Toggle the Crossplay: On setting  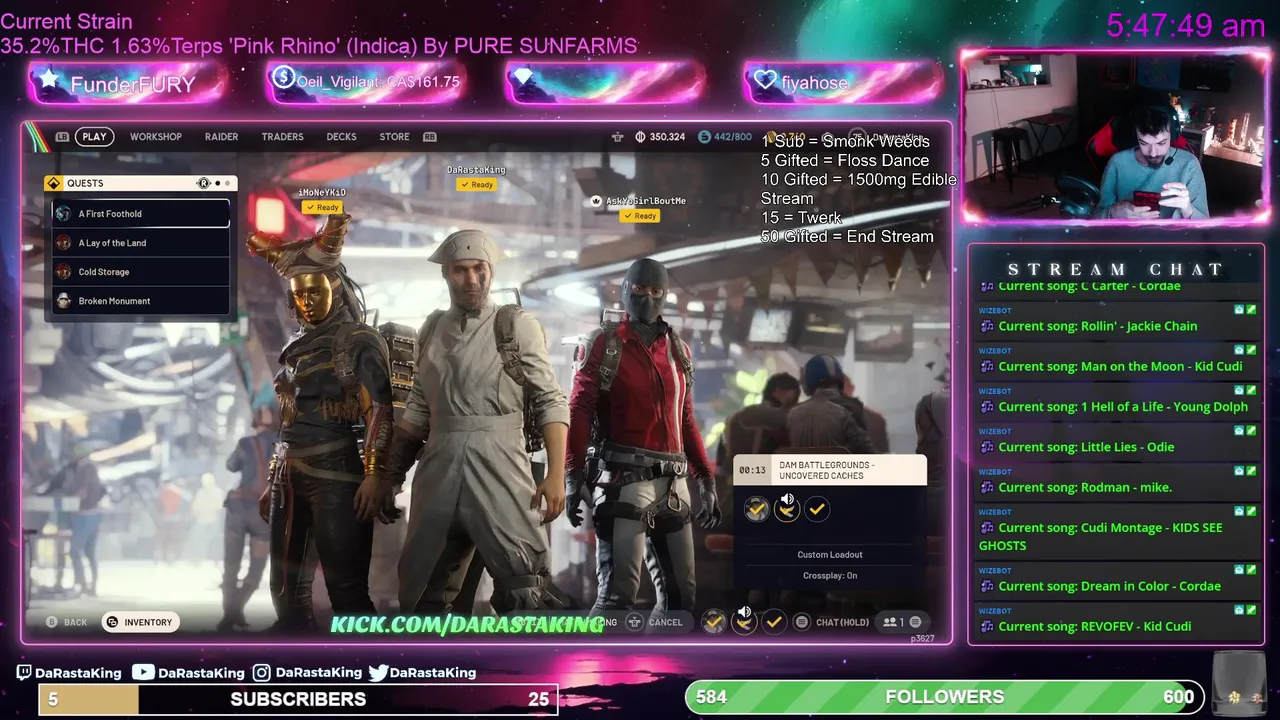tap(830, 576)
